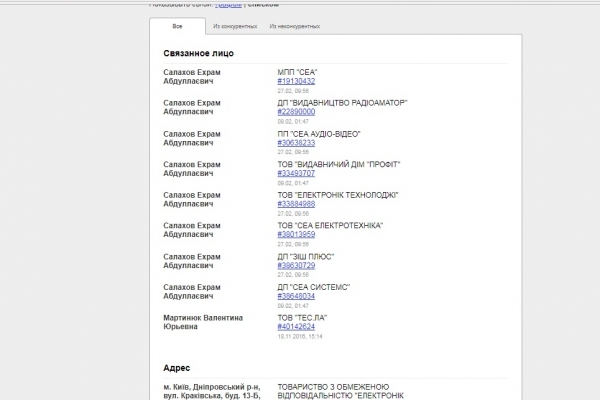The width and height of the screenshot is (600, 400).
Task: Open the #38013959 СЕА ЕЛЕКТРОТЕХНІКА link
Action: 296,235
